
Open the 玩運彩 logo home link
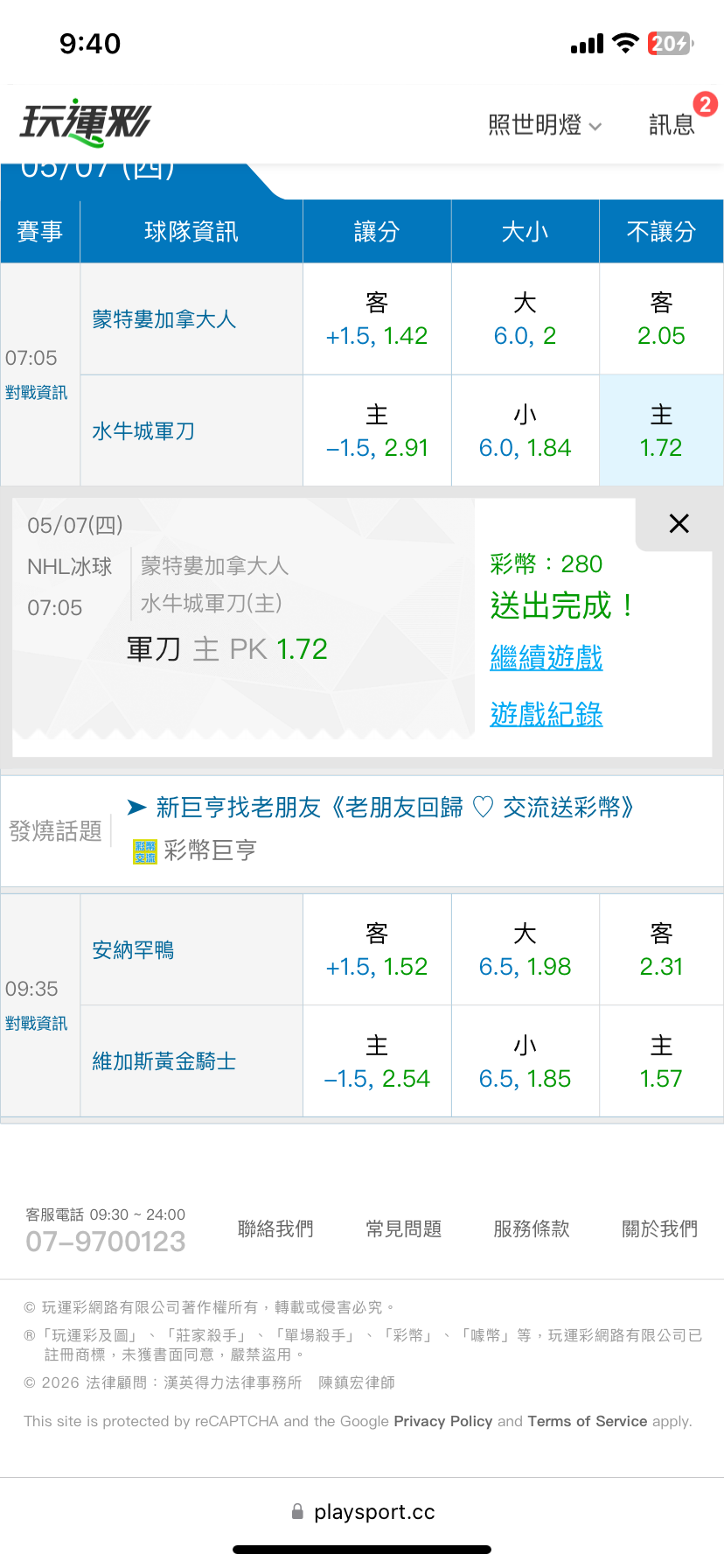[x=86, y=123]
